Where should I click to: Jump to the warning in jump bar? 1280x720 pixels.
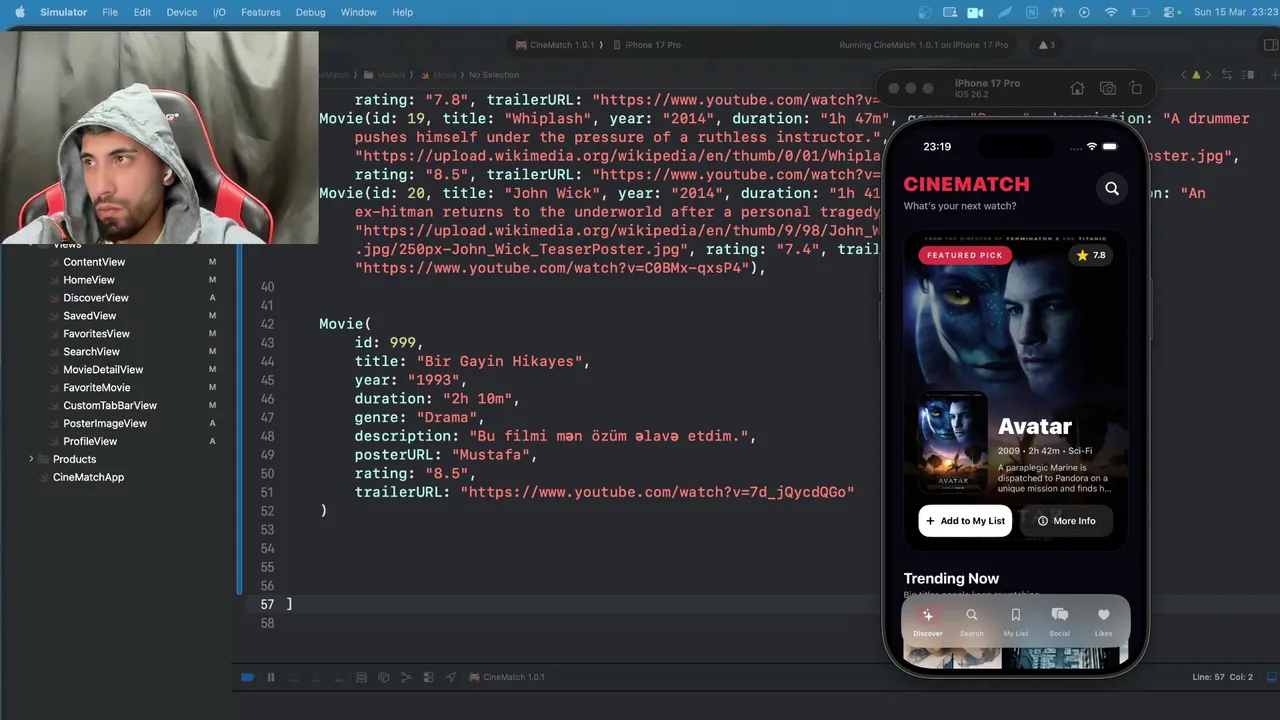1196,75
